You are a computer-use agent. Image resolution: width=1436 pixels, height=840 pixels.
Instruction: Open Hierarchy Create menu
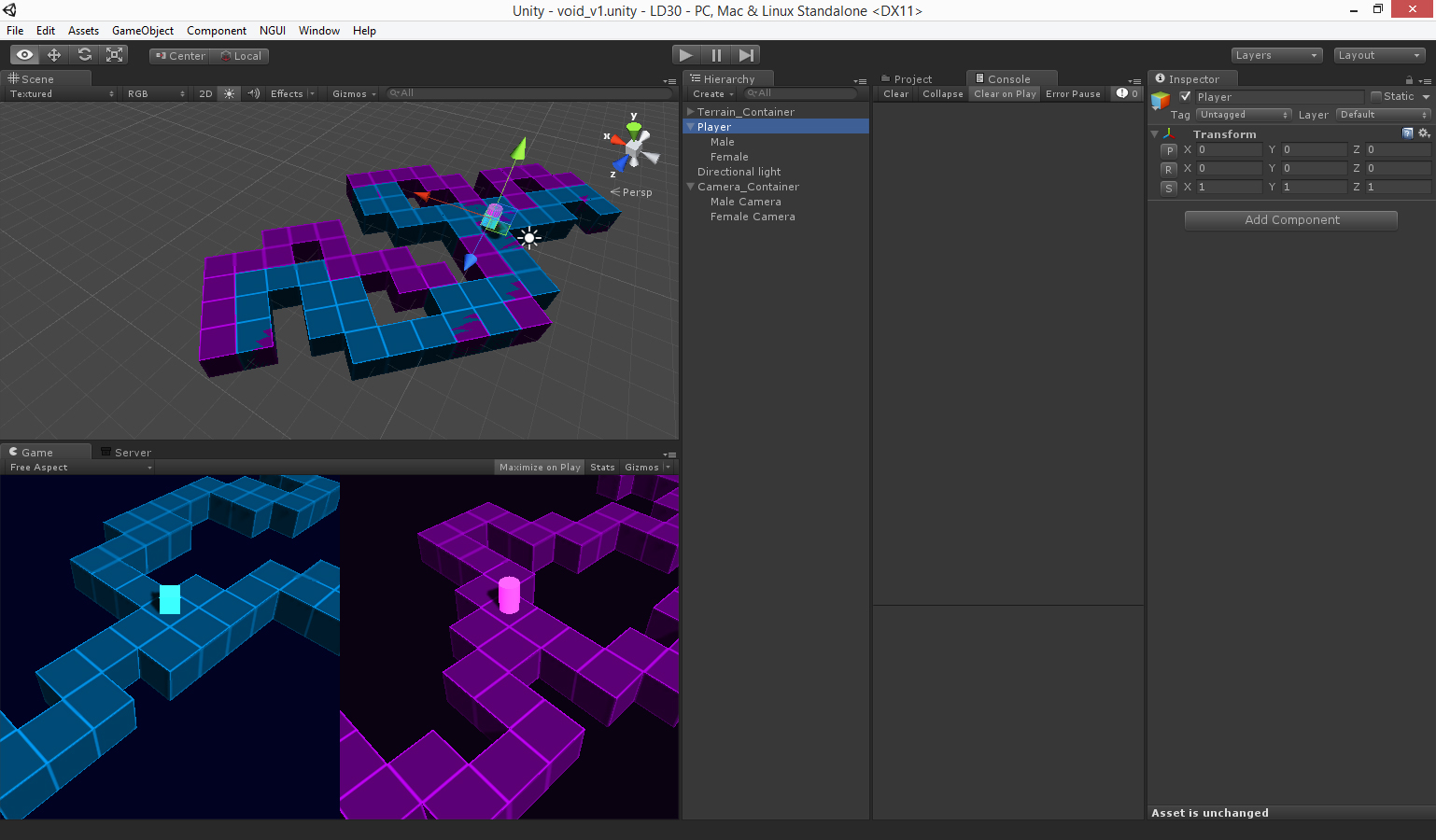click(712, 93)
